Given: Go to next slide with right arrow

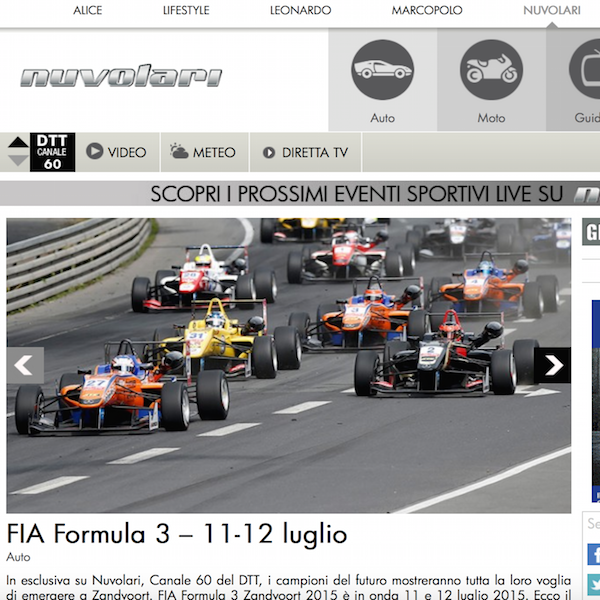Looking at the screenshot, I should (552, 365).
